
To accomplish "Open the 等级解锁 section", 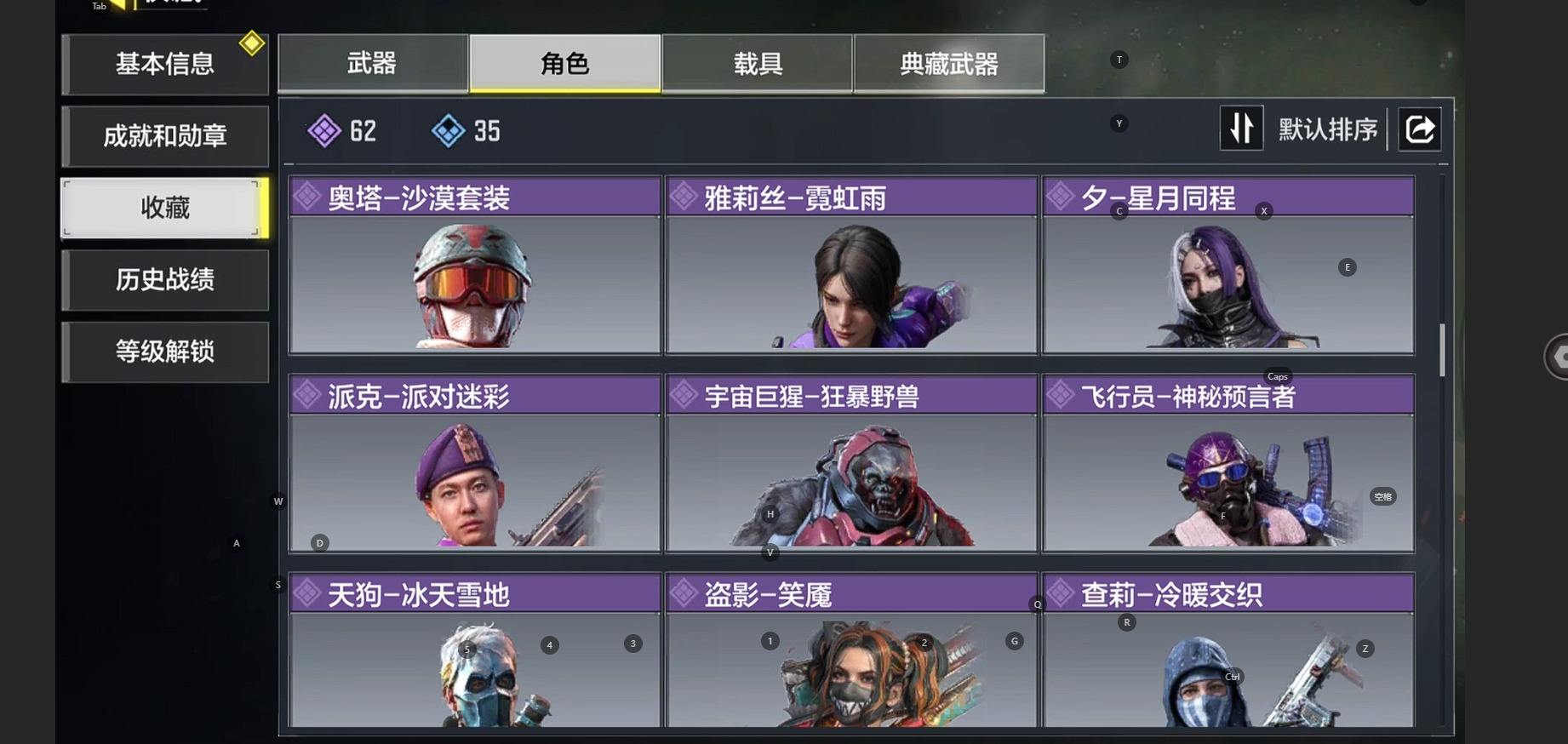I will pyautogui.click(x=165, y=352).
